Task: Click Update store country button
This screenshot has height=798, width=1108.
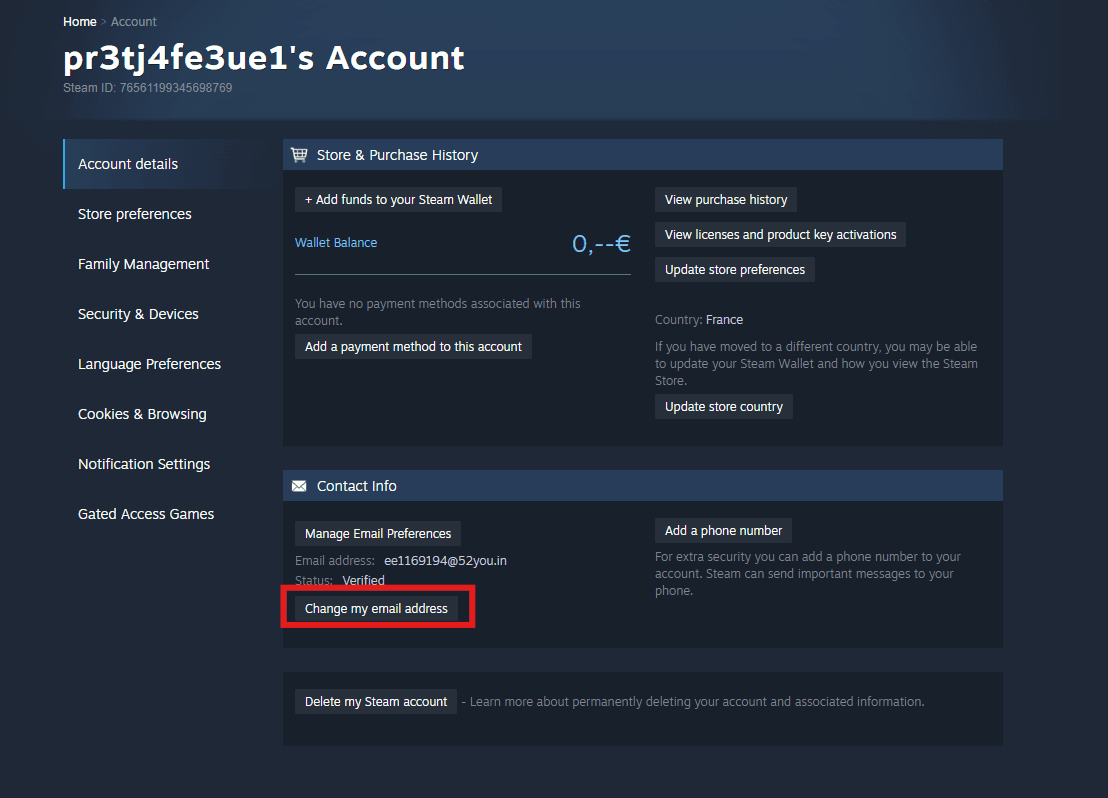Action: 724,407
